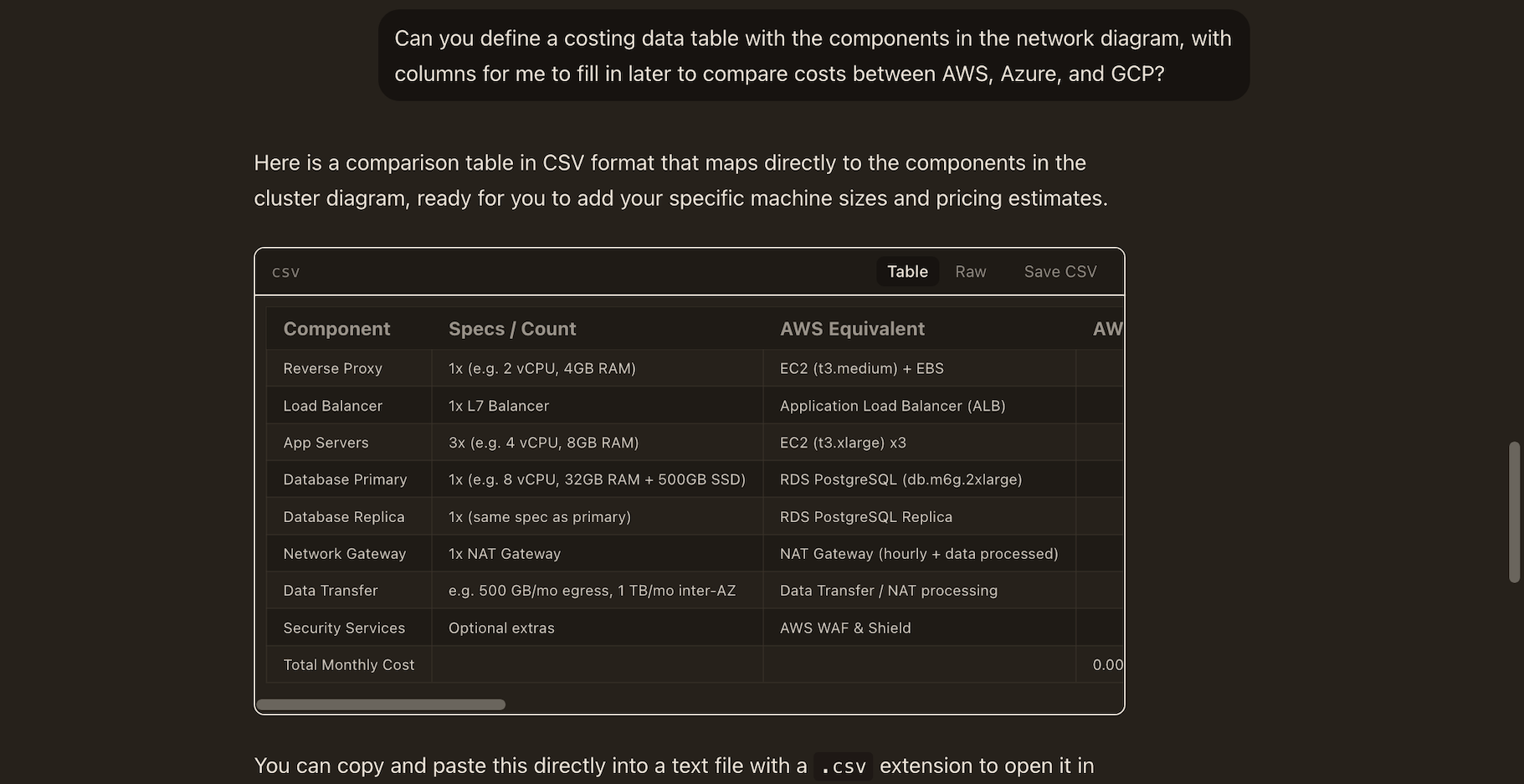Click the '1x (same spec as primary)' cell
The height and width of the screenshot is (784, 1524).
(x=598, y=517)
